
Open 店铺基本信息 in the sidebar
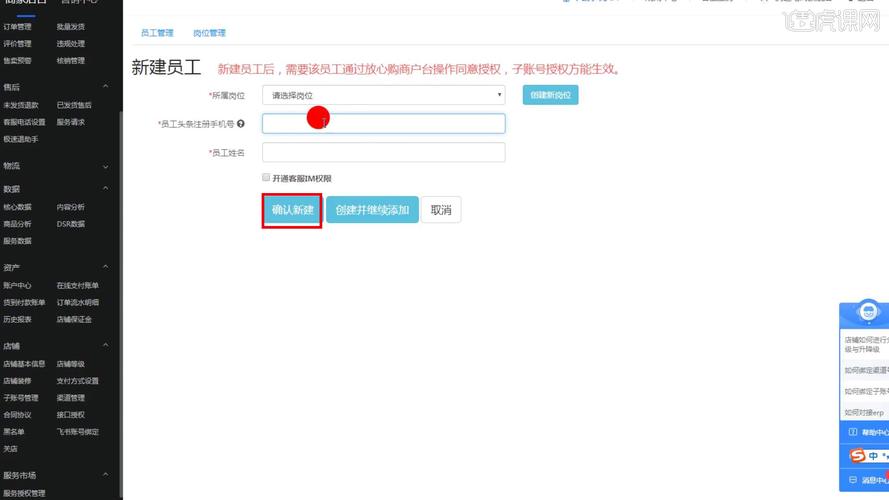tap(24, 364)
